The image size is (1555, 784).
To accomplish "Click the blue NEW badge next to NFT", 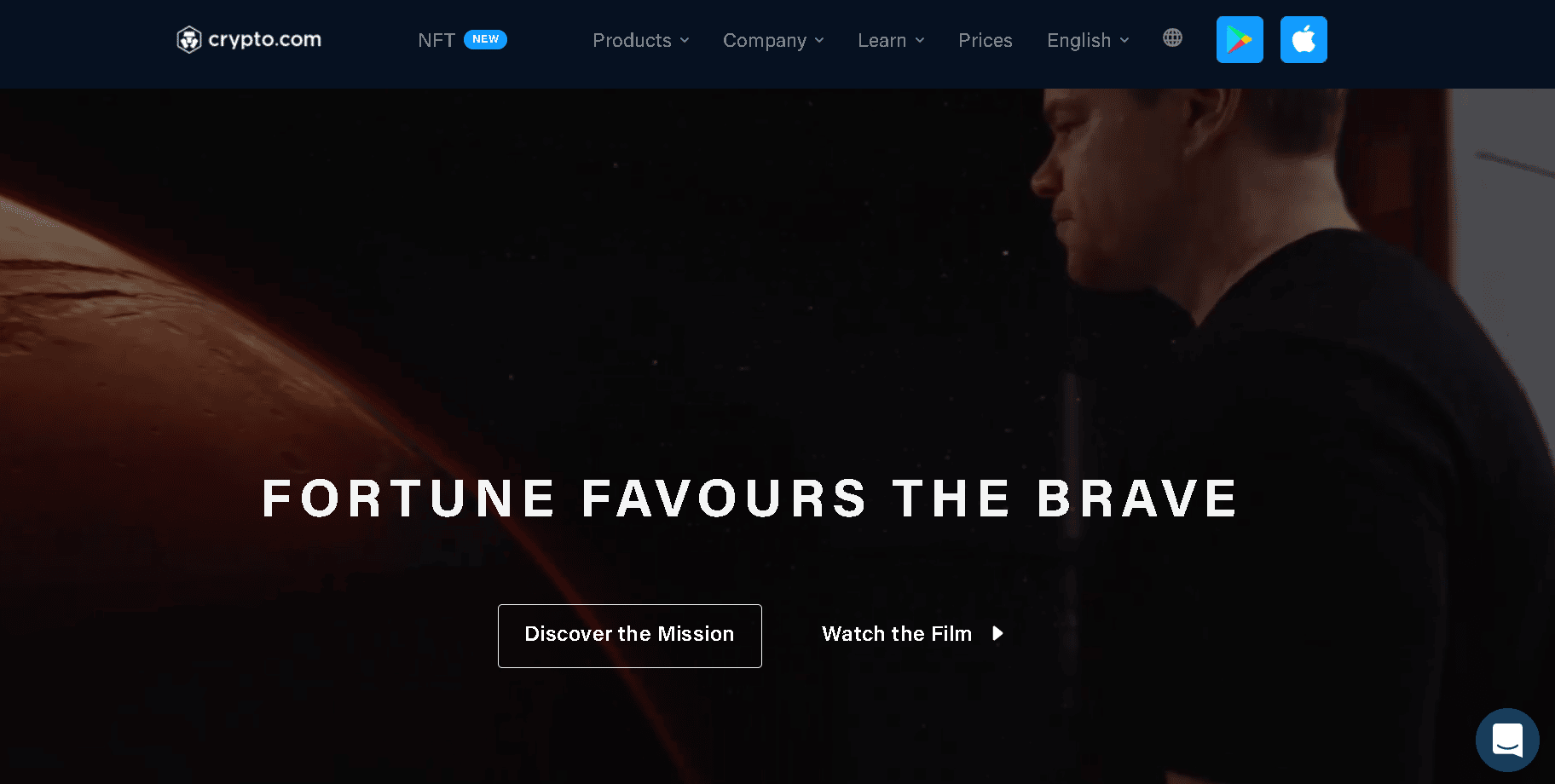I will (x=485, y=39).
